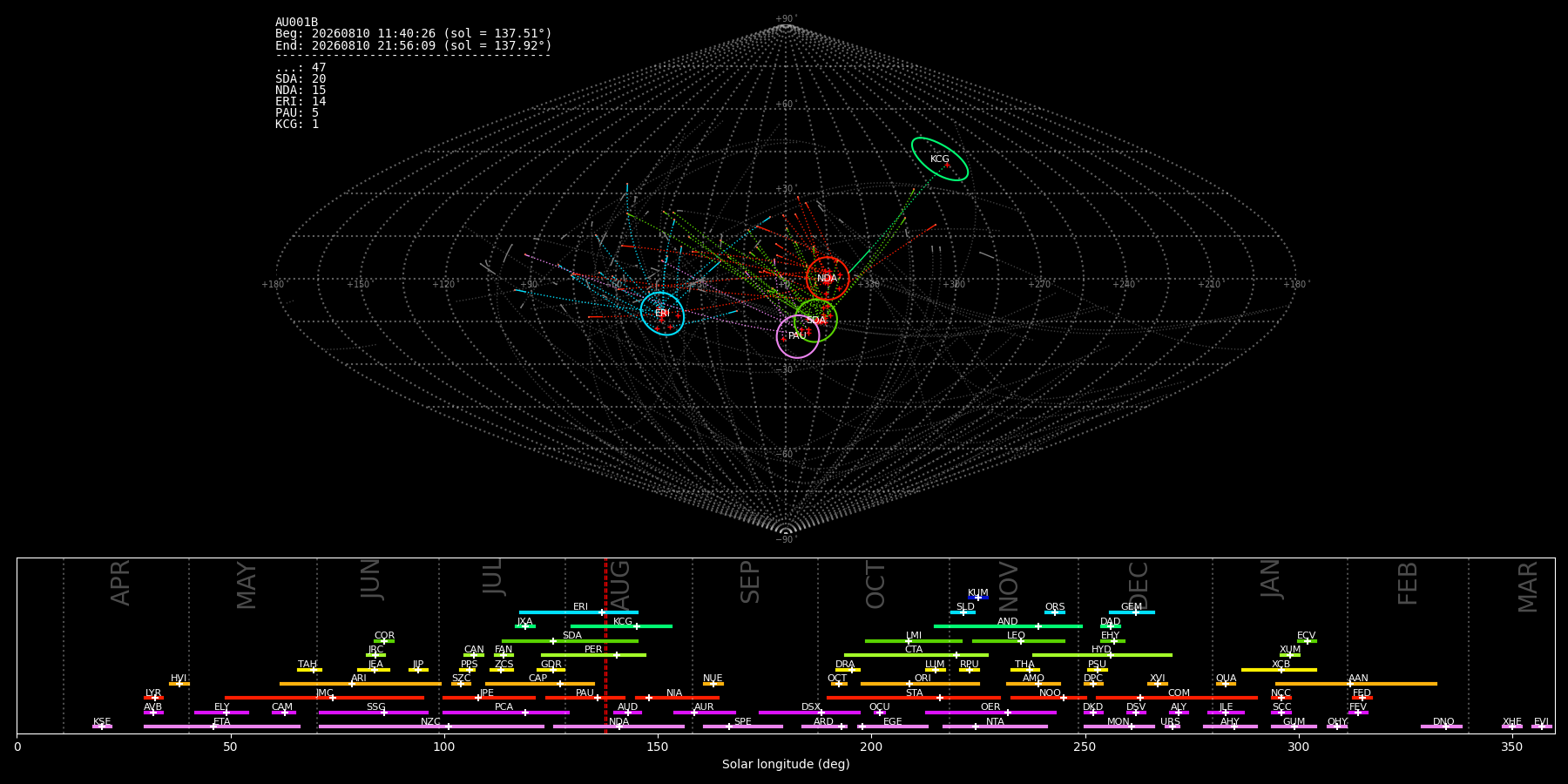
Task: Click the NIA shower bar in timeline
Action: (677, 698)
